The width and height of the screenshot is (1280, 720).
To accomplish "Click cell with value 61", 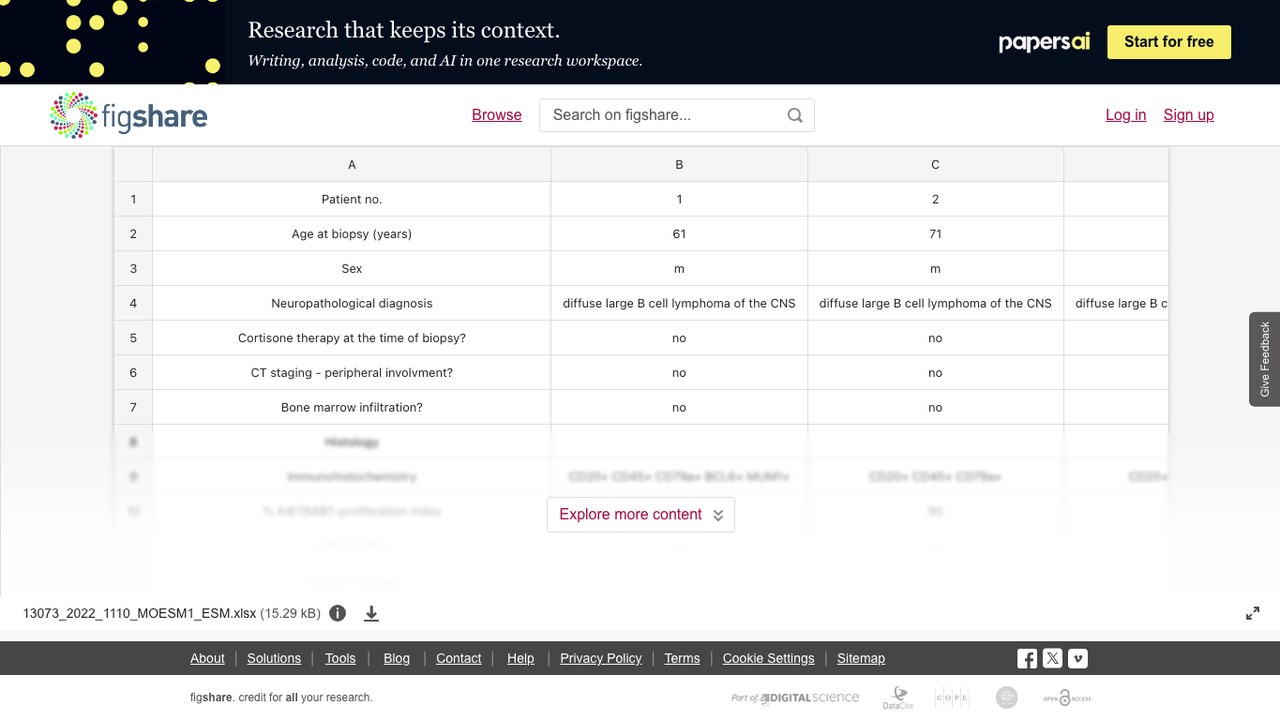I will coord(679,234).
